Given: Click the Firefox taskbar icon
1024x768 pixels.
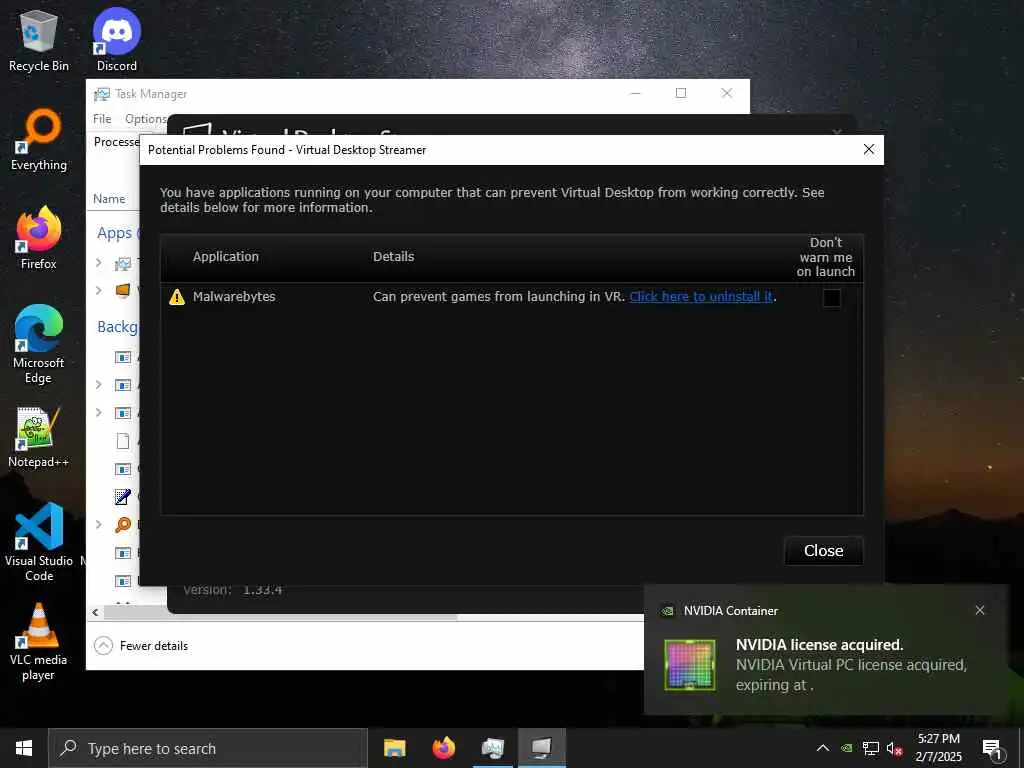Looking at the screenshot, I should (443, 748).
